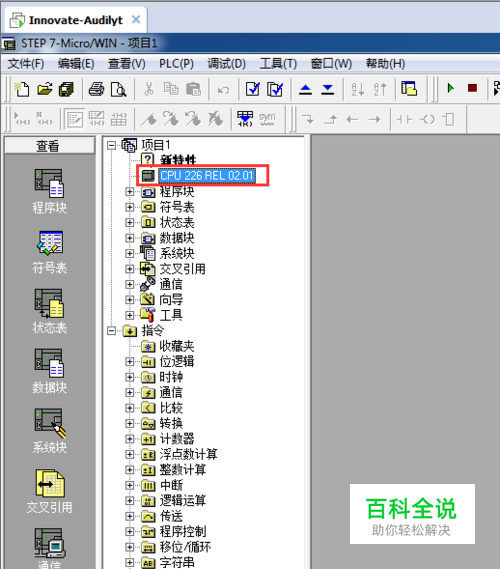Switch to the Innovate-Audilyt tab
The image size is (500, 569).
pos(75,20)
